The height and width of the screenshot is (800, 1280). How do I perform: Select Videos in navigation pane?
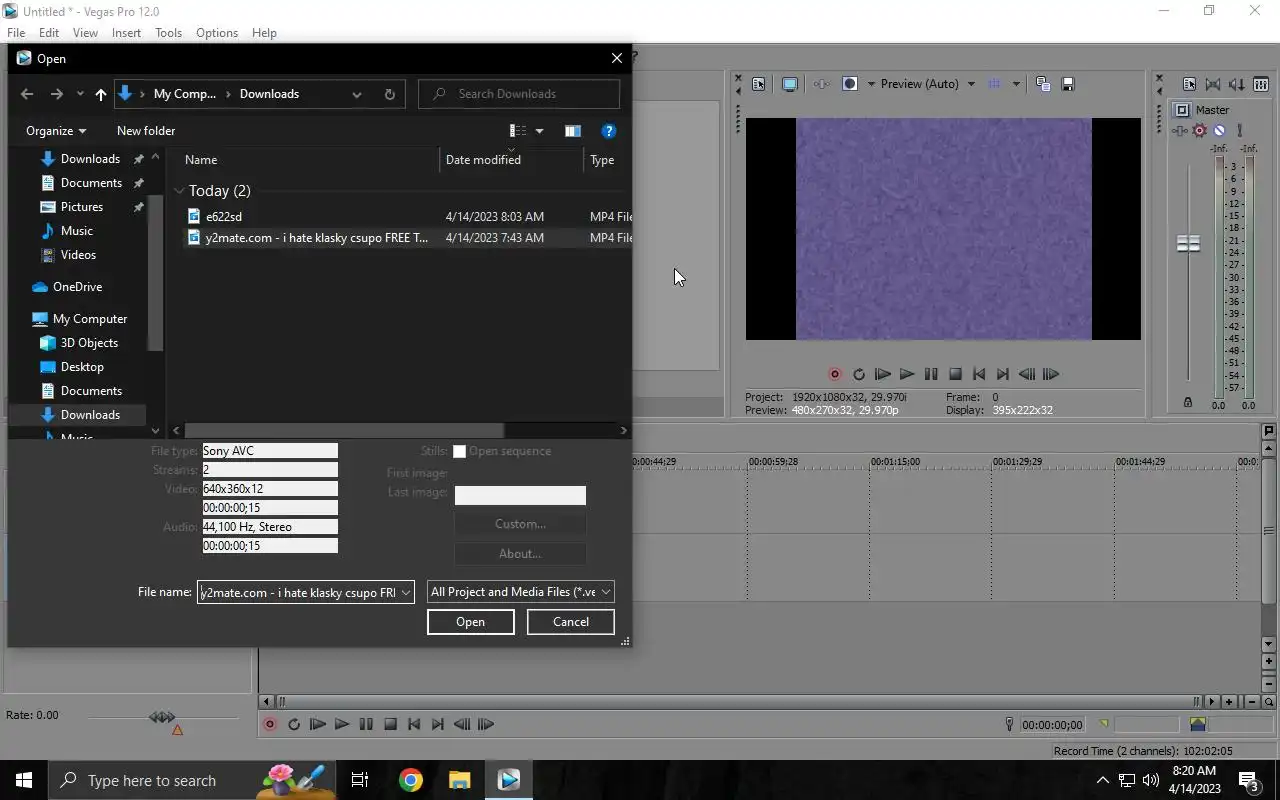[78, 255]
